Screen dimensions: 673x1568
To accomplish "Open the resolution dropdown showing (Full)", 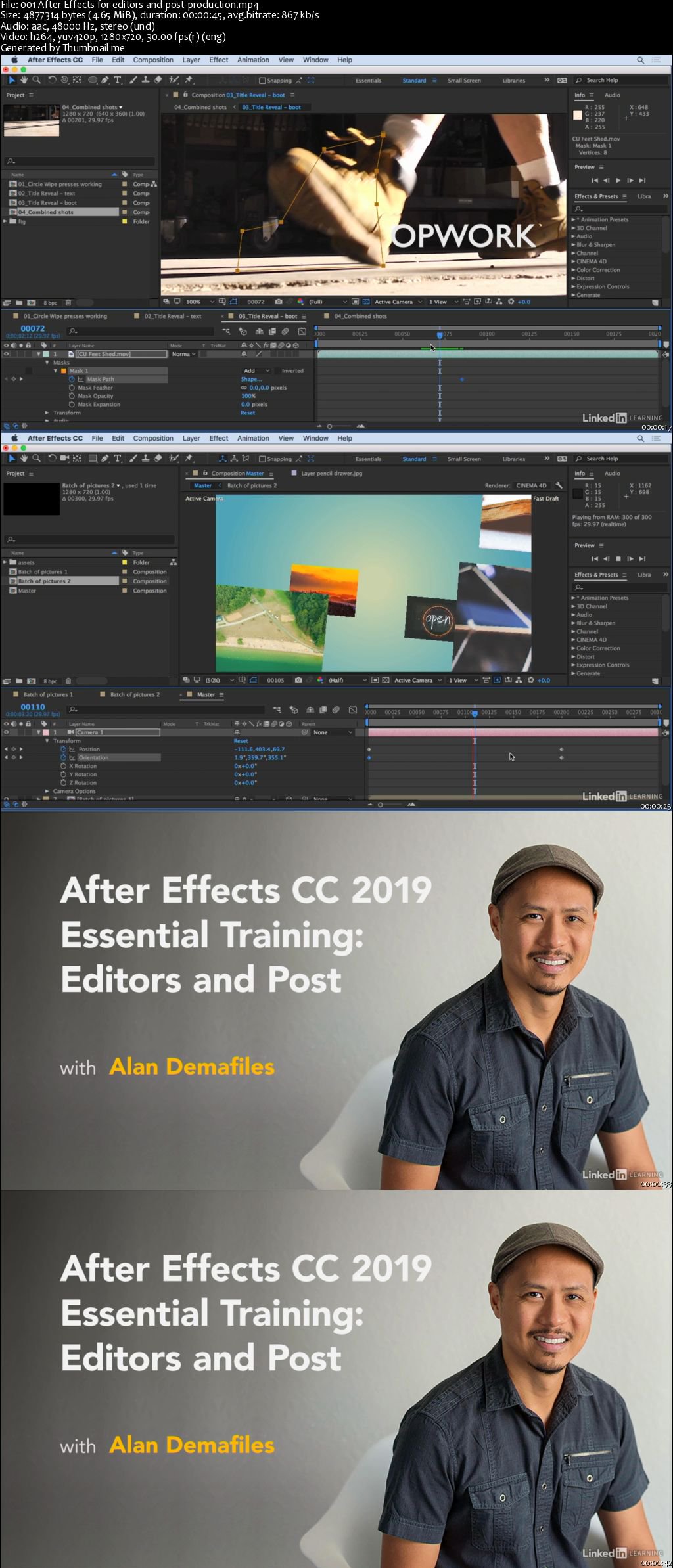I will coord(328,302).
